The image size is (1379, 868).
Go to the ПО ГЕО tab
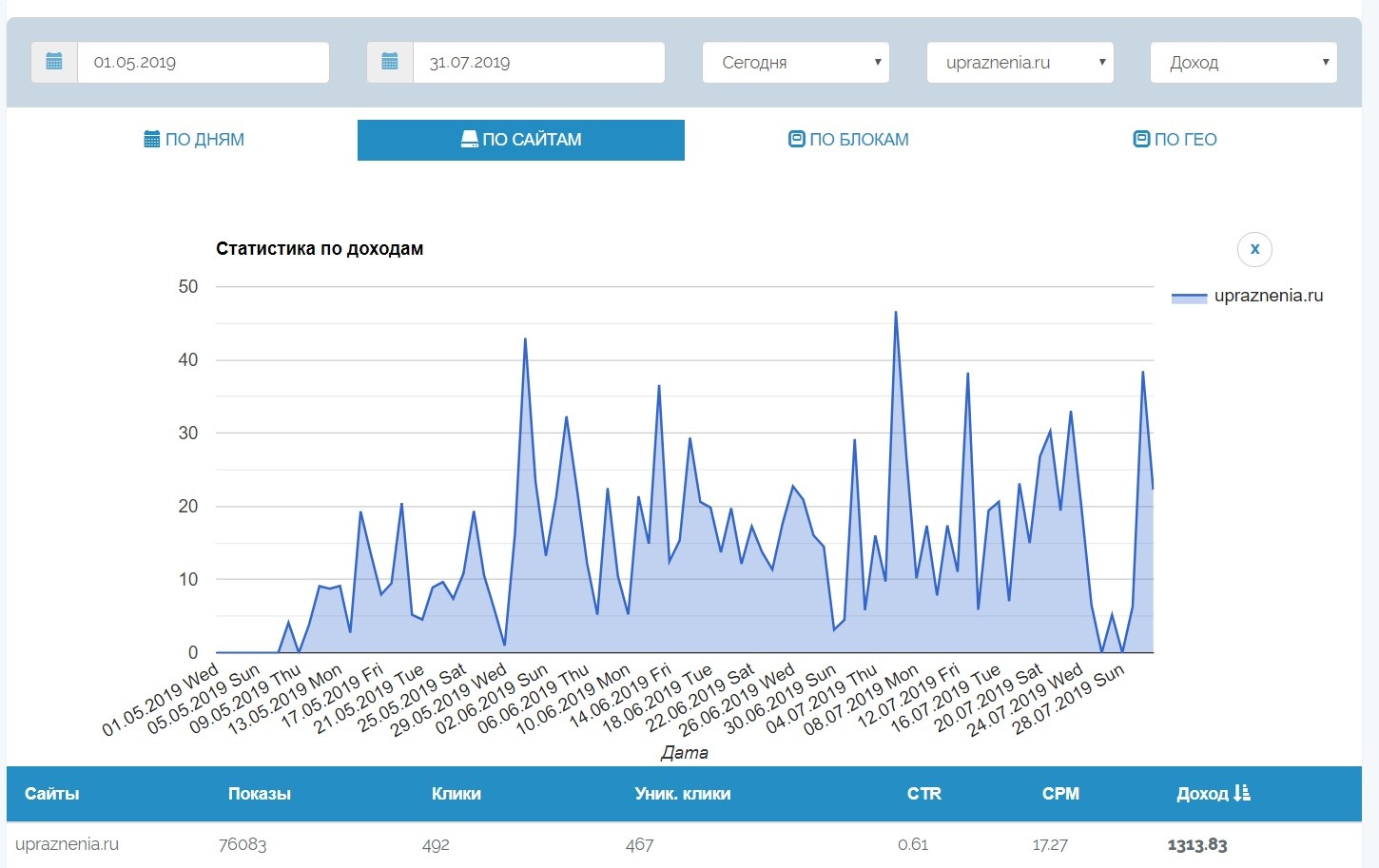[1175, 140]
